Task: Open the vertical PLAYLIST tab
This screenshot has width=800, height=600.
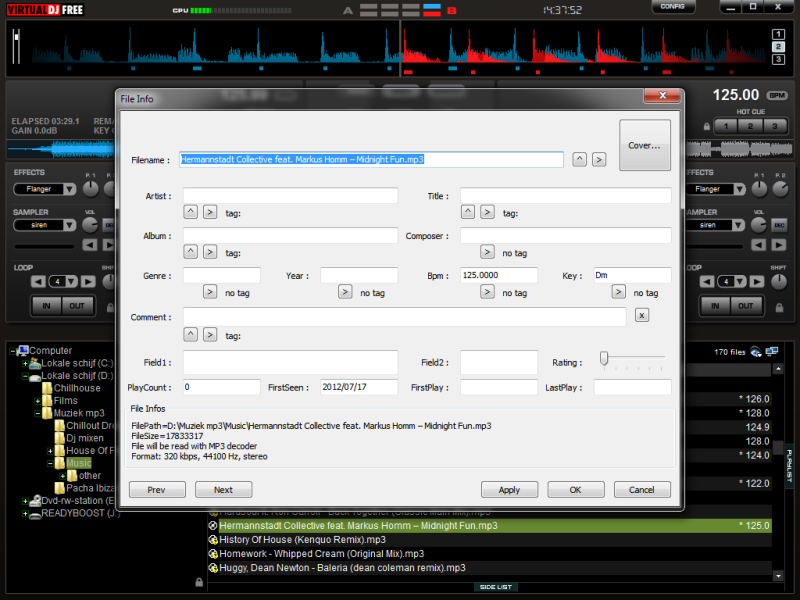Action: point(789,465)
